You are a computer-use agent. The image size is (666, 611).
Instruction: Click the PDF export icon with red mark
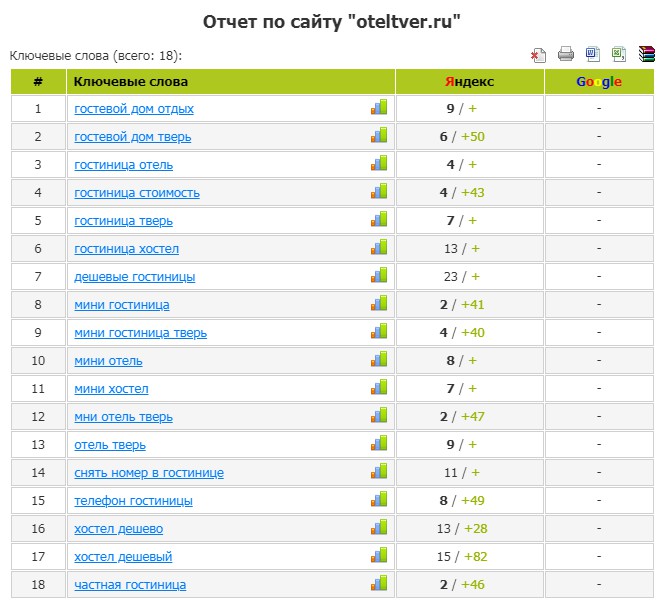tap(538, 55)
